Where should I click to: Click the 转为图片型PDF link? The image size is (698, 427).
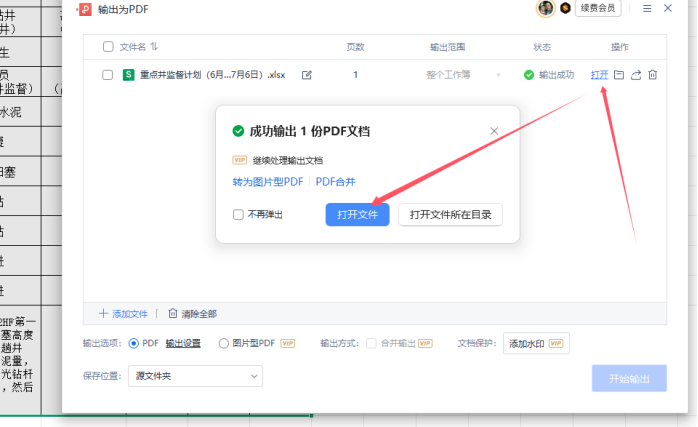(267, 182)
